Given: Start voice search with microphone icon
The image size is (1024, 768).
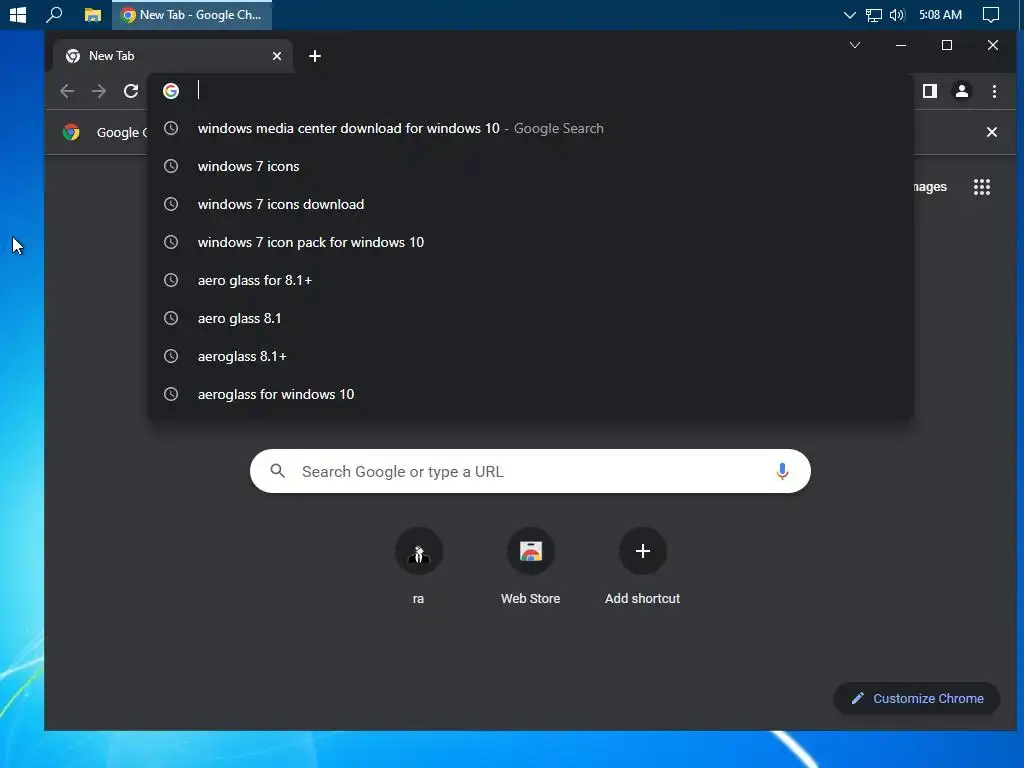Looking at the screenshot, I should [782, 471].
